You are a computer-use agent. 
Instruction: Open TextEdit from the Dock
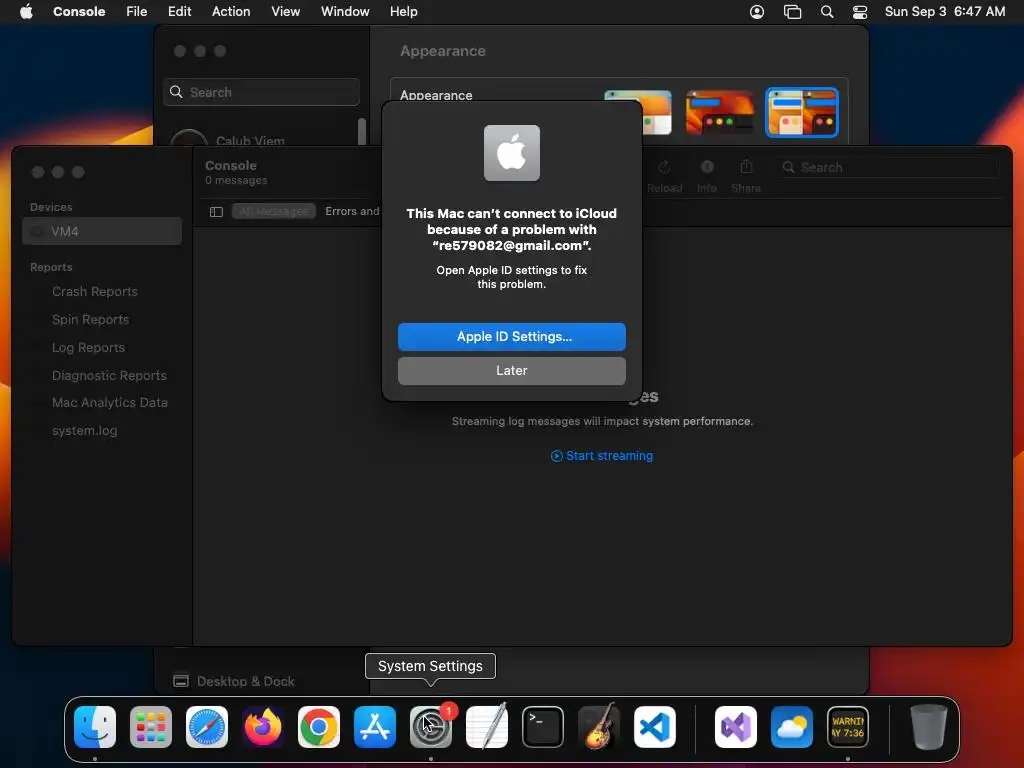pyautogui.click(x=487, y=727)
